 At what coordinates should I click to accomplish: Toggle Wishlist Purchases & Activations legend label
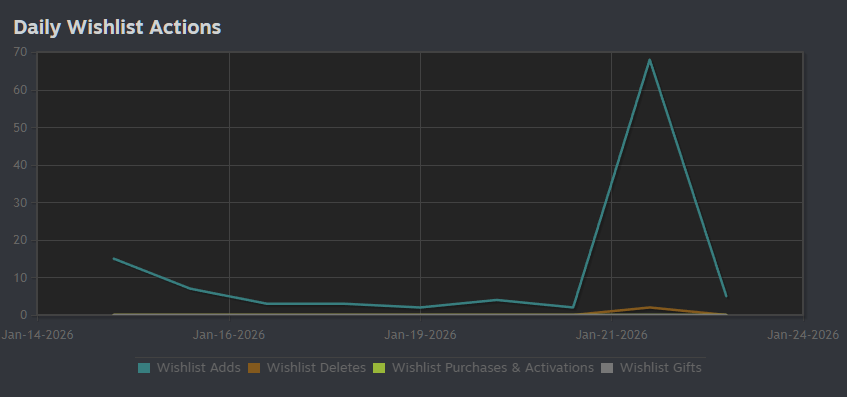coord(493,368)
